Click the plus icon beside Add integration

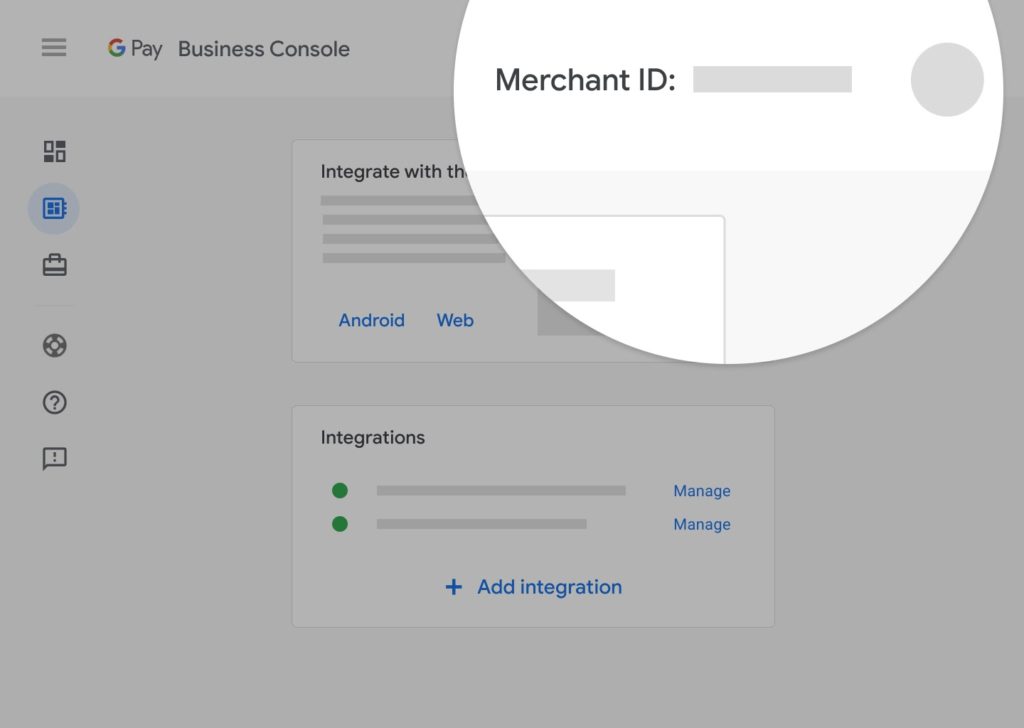point(455,587)
